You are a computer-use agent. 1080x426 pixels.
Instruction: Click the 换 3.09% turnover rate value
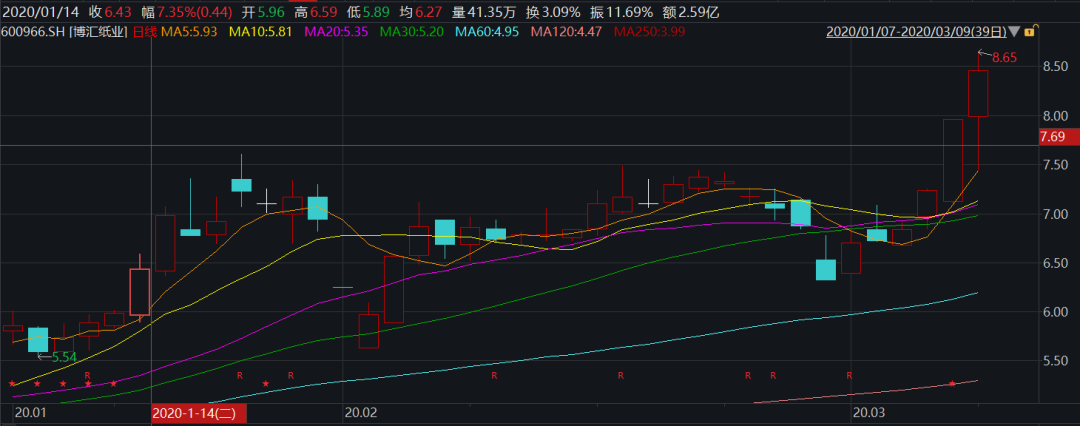pos(553,12)
